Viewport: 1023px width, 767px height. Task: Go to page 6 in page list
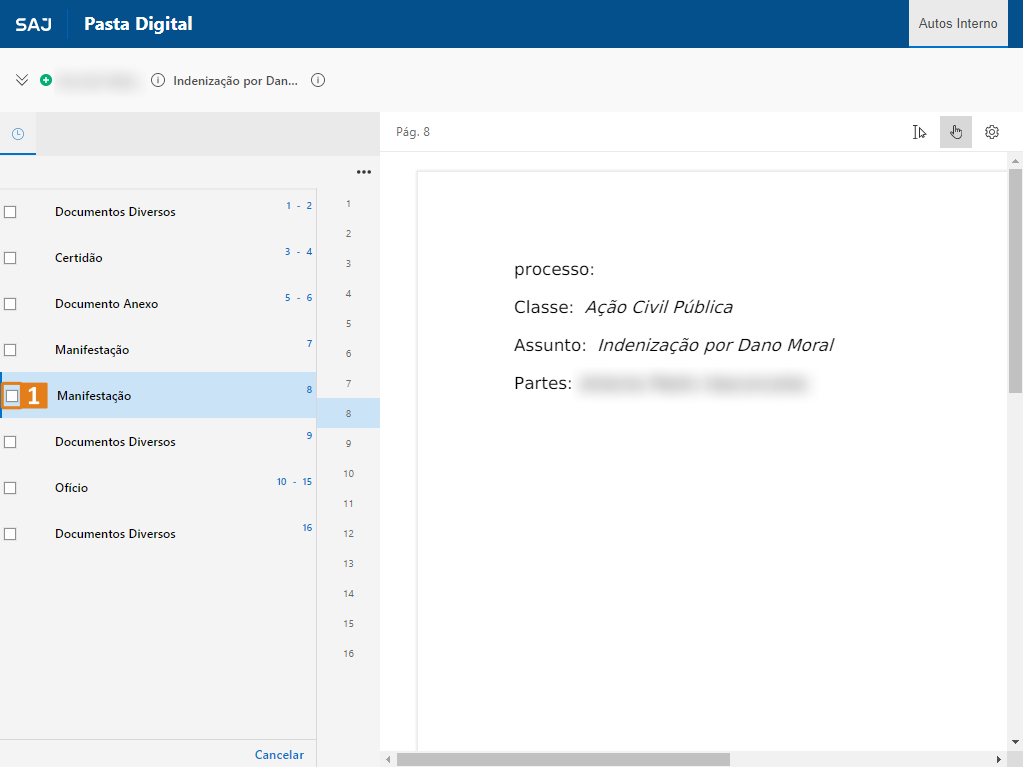pyautogui.click(x=348, y=353)
